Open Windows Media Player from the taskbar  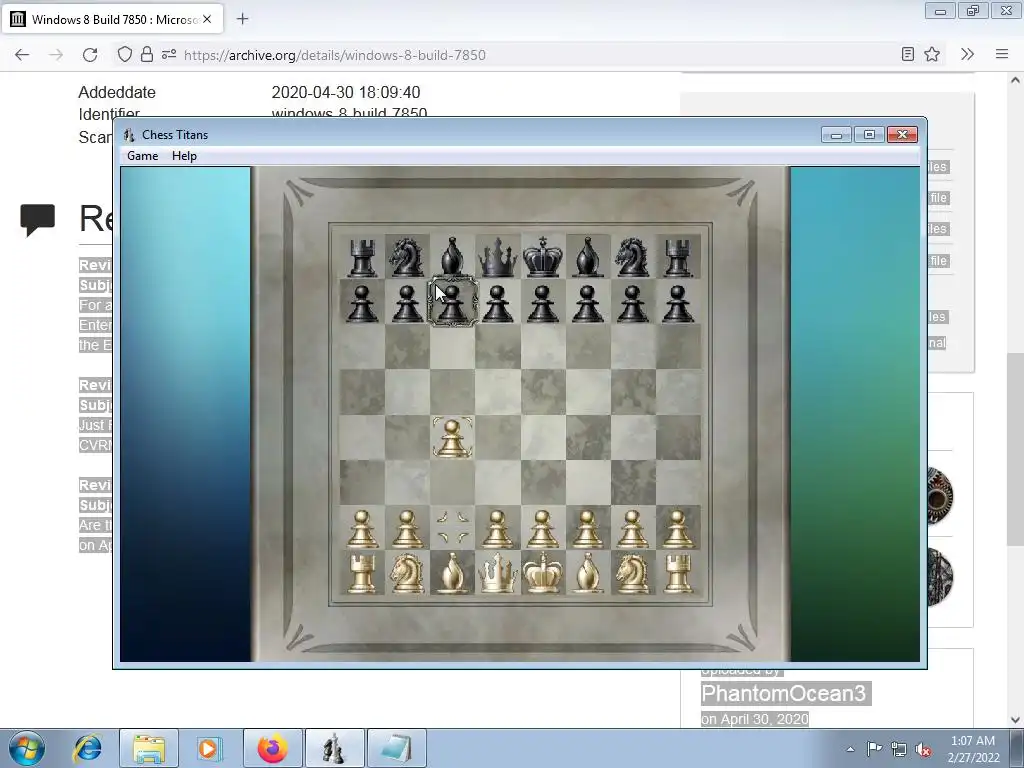pos(209,748)
